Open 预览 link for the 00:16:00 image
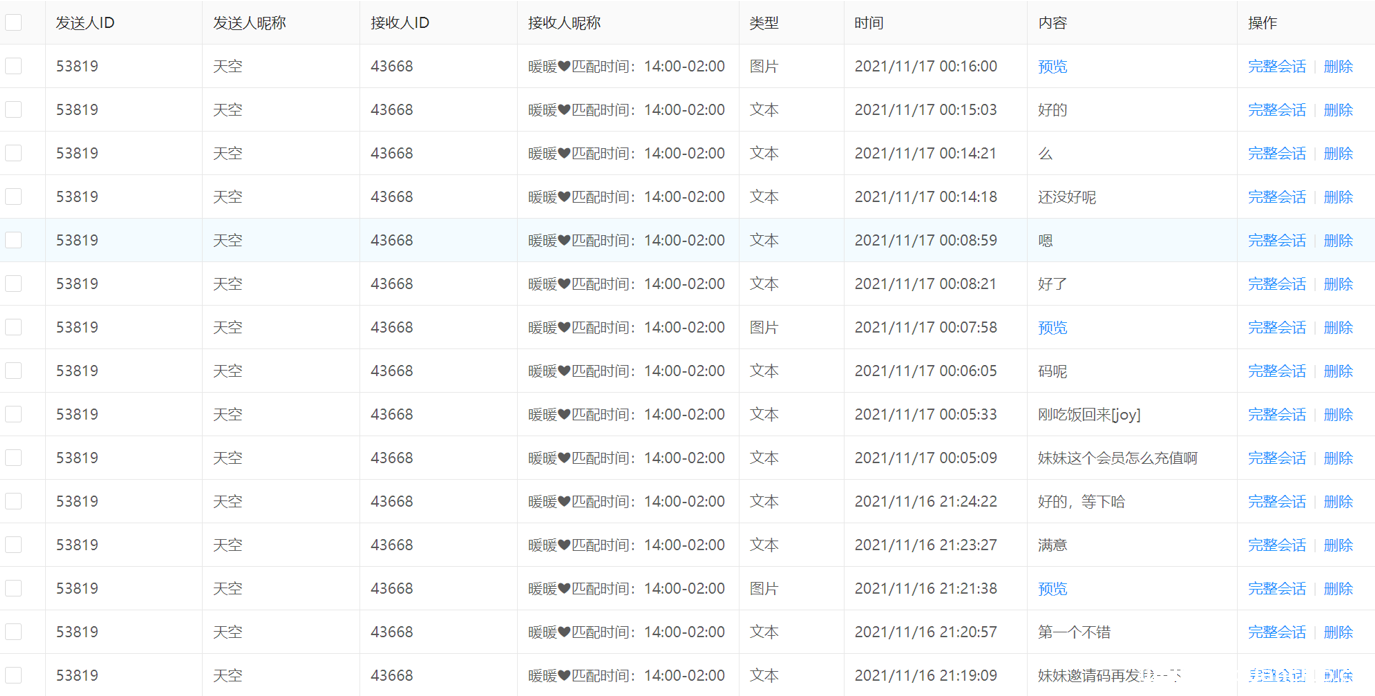 [1052, 66]
